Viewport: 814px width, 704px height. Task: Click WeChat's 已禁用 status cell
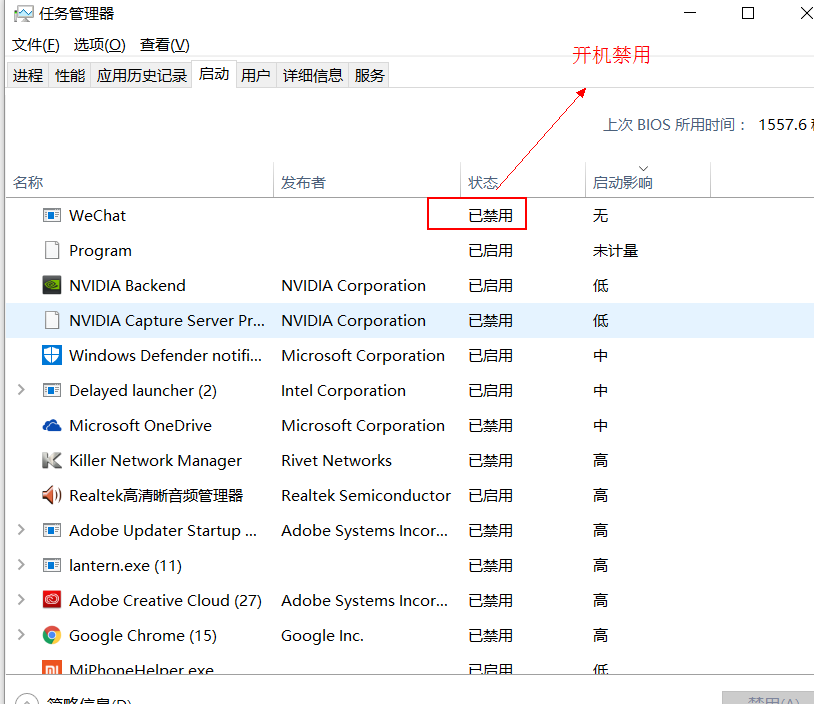coord(491,215)
